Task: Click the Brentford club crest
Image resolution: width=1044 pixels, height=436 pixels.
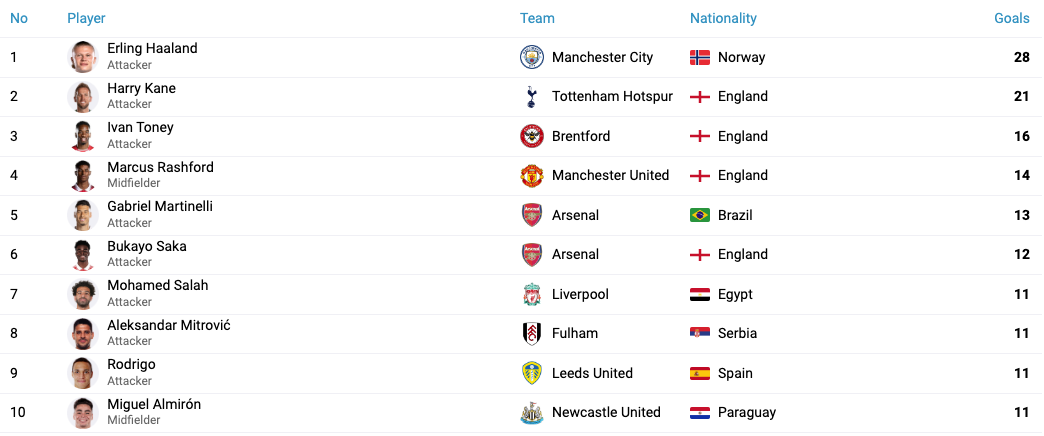Action: coord(531,136)
